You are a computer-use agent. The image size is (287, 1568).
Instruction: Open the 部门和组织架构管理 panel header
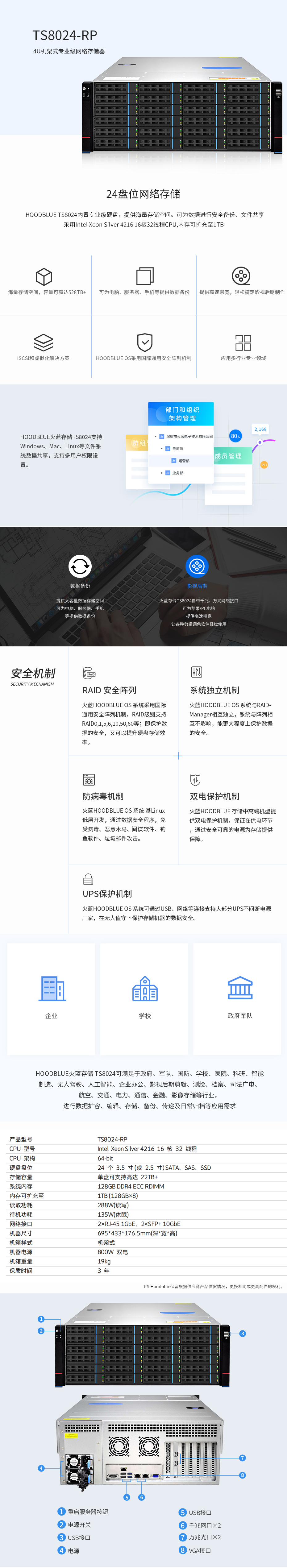181,414
